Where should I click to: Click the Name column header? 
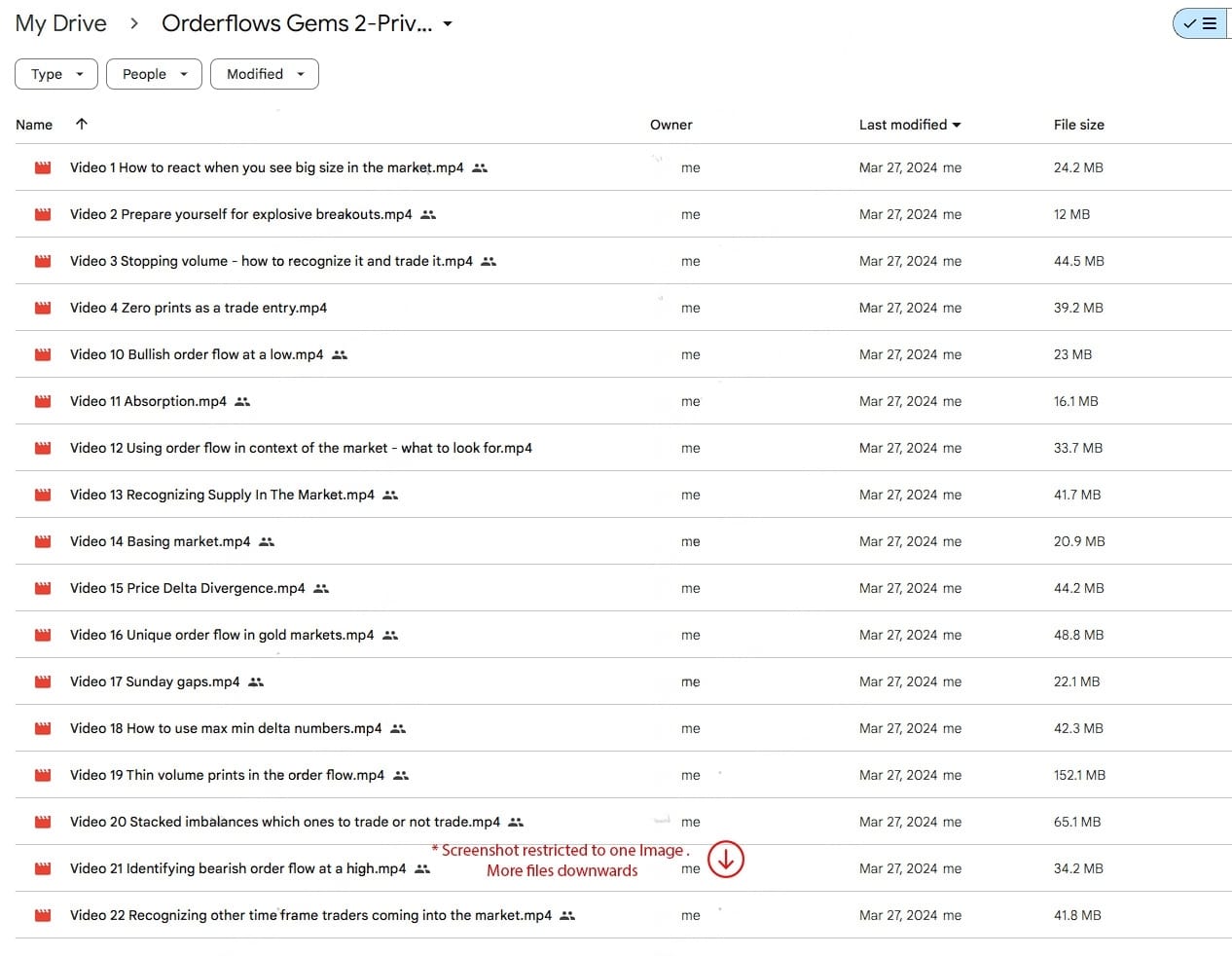pos(34,125)
